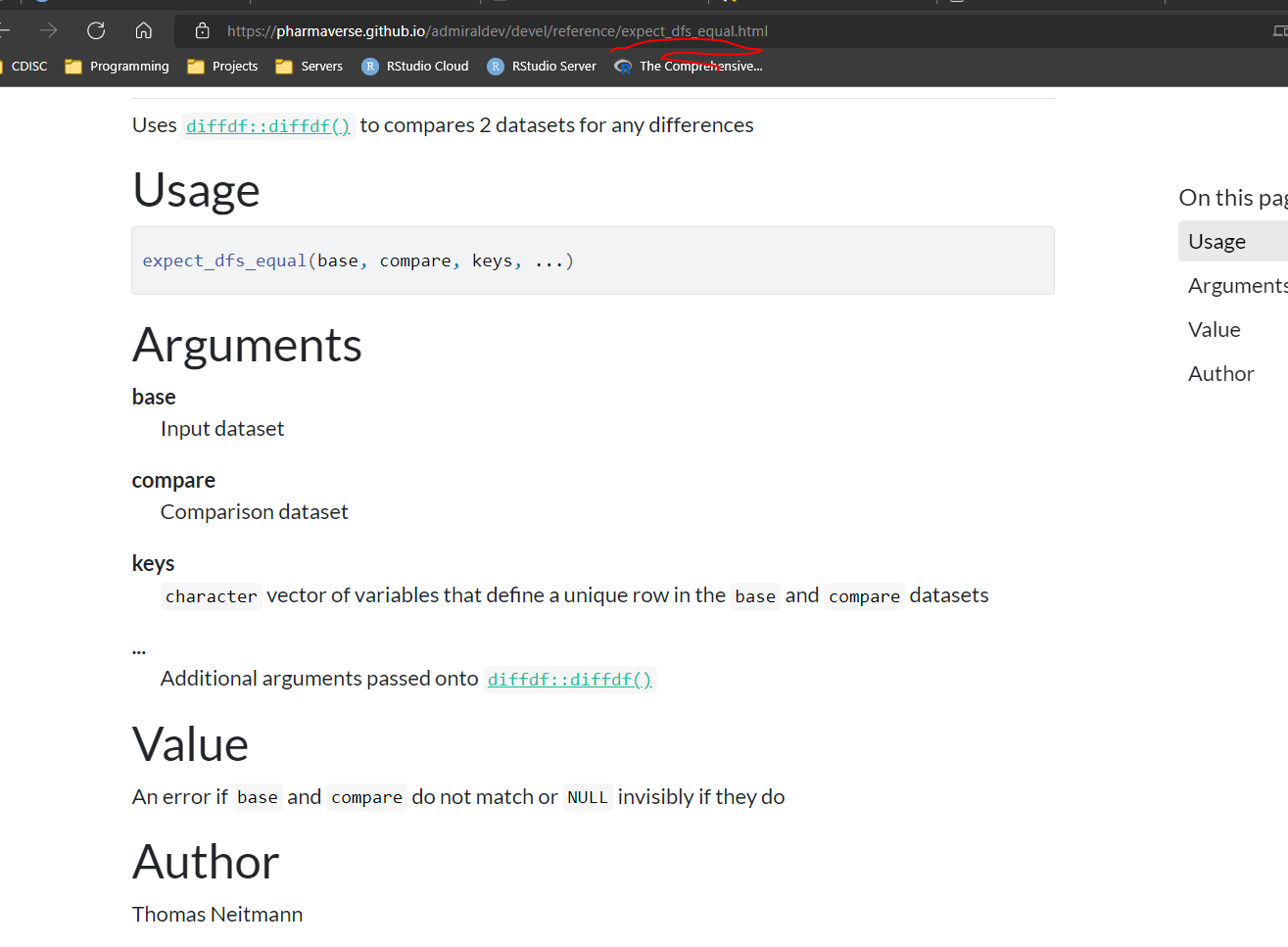Select the circled CRAN 'The Comprehensive...' bookmark icon
The image size is (1288, 947).
coord(623,67)
